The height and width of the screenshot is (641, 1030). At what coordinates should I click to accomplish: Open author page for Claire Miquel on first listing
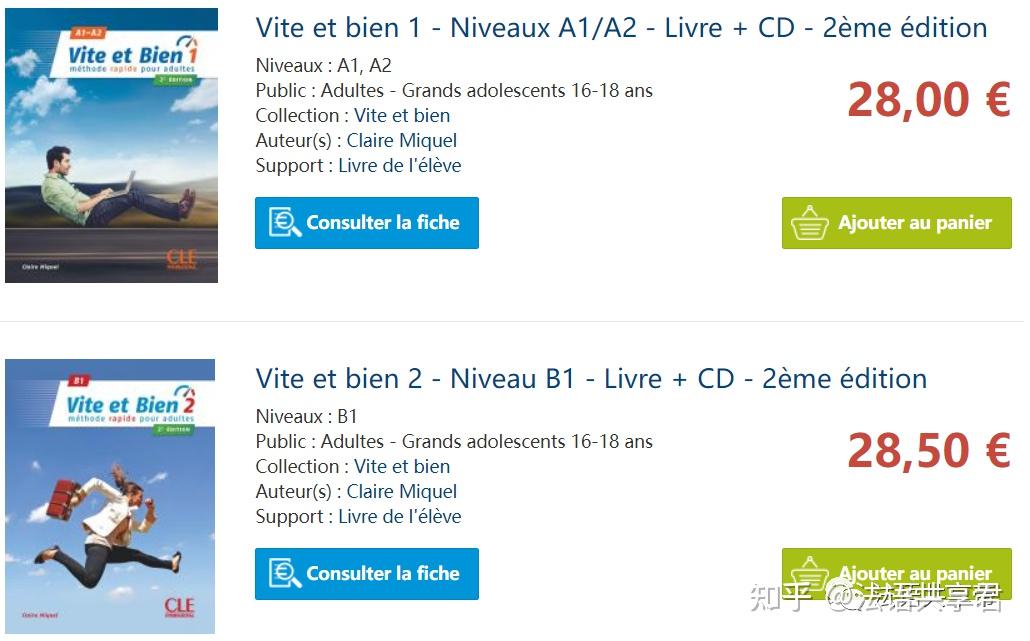tap(402, 140)
